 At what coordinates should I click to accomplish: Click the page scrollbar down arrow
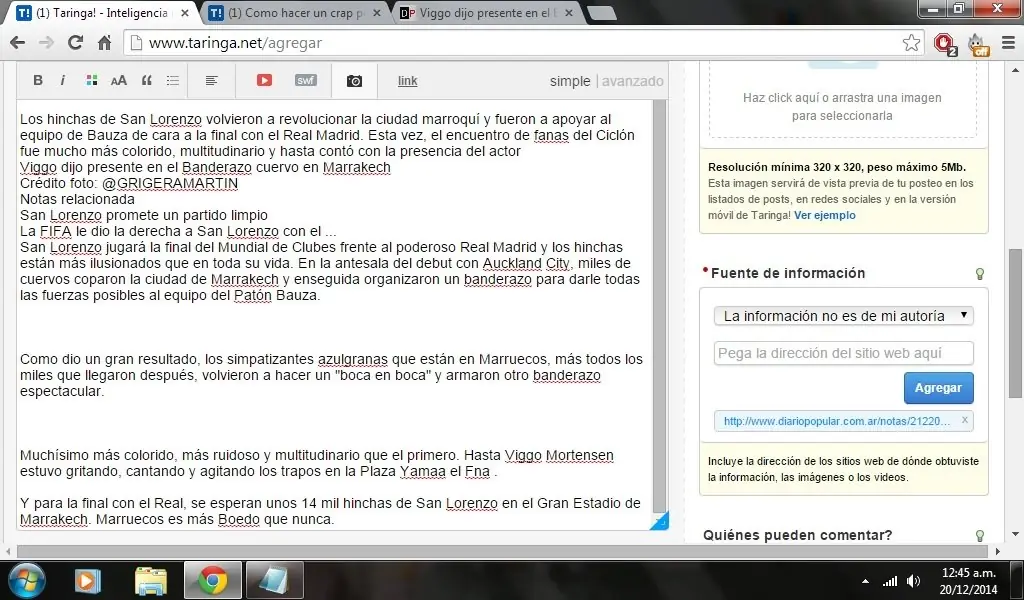pyautogui.click(x=1016, y=534)
